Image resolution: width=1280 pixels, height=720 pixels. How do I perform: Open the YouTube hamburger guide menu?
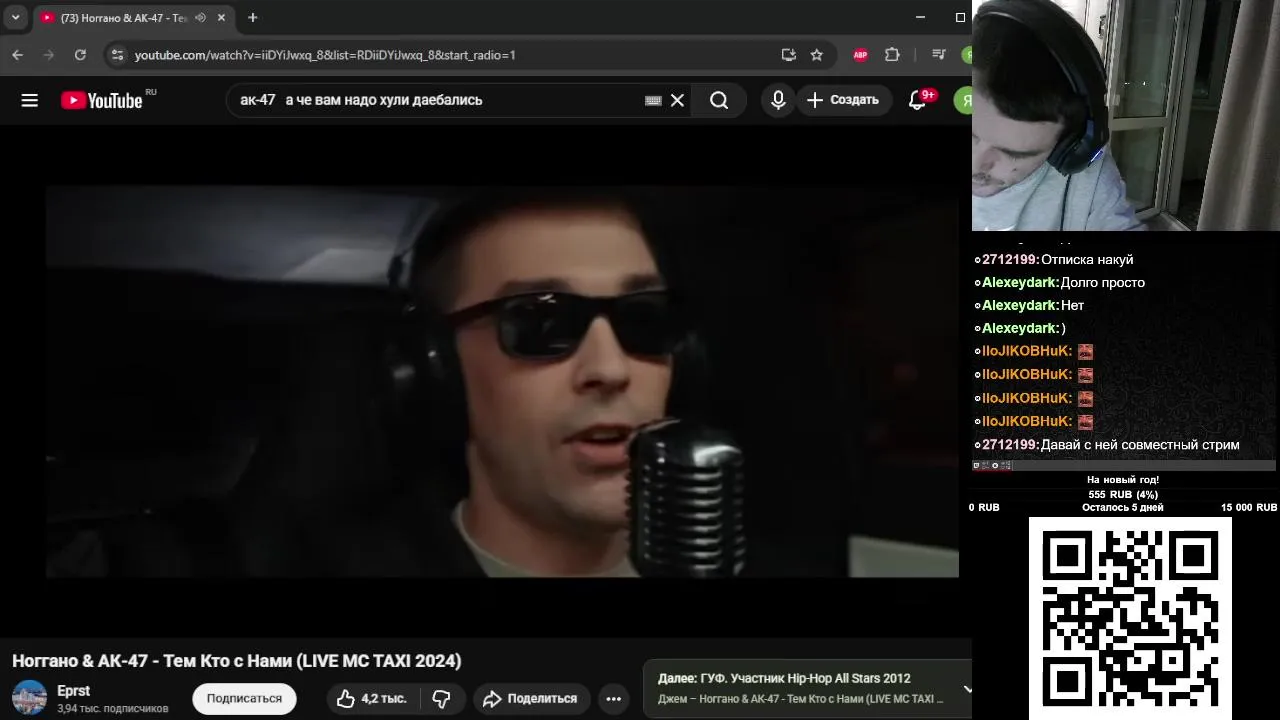(29, 100)
